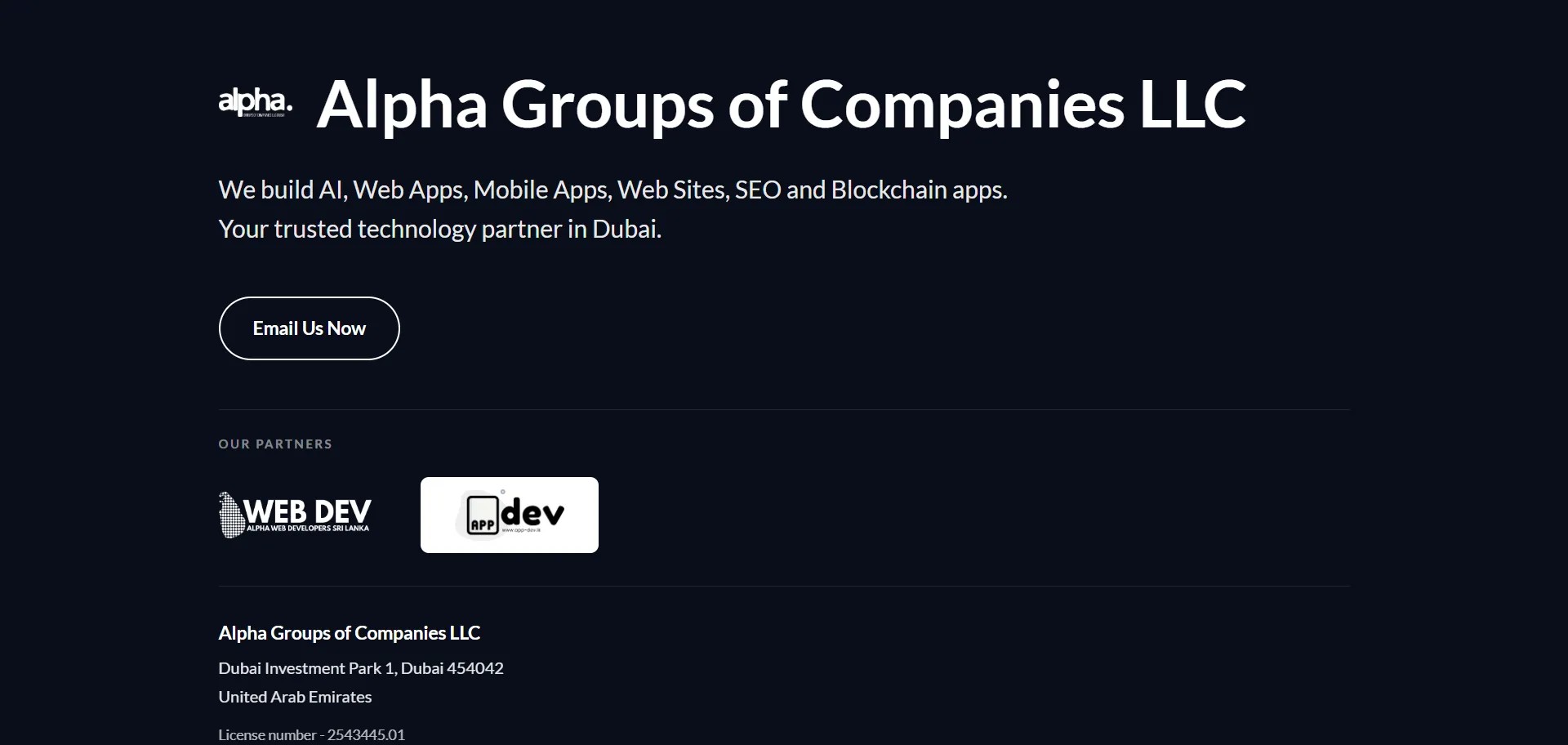Image resolution: width=1568 pixels, height=745 pixels.
Task: Click the alpha. logo icon
Action: pos(253,103)
